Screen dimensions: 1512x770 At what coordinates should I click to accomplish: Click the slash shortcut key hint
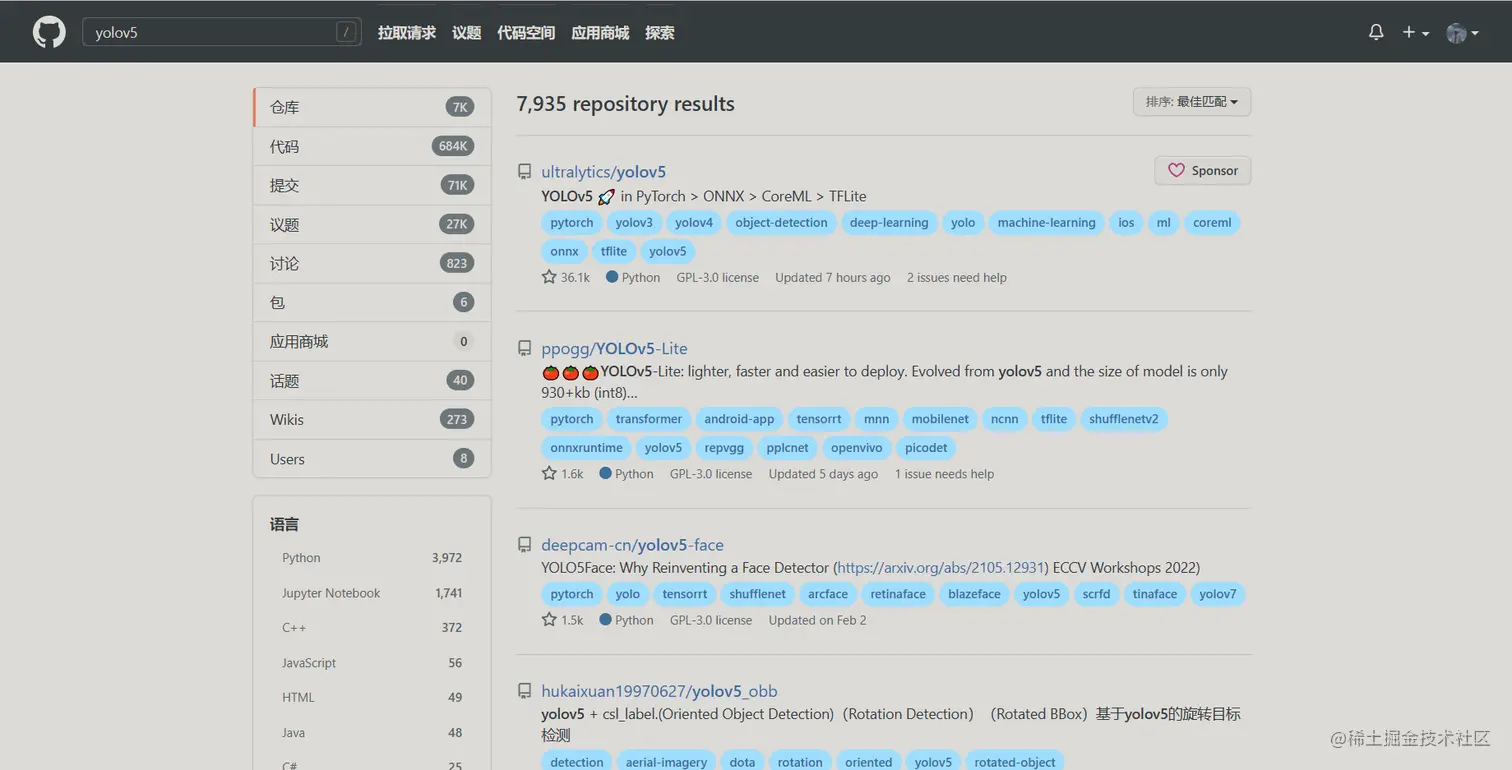(346, 33)
